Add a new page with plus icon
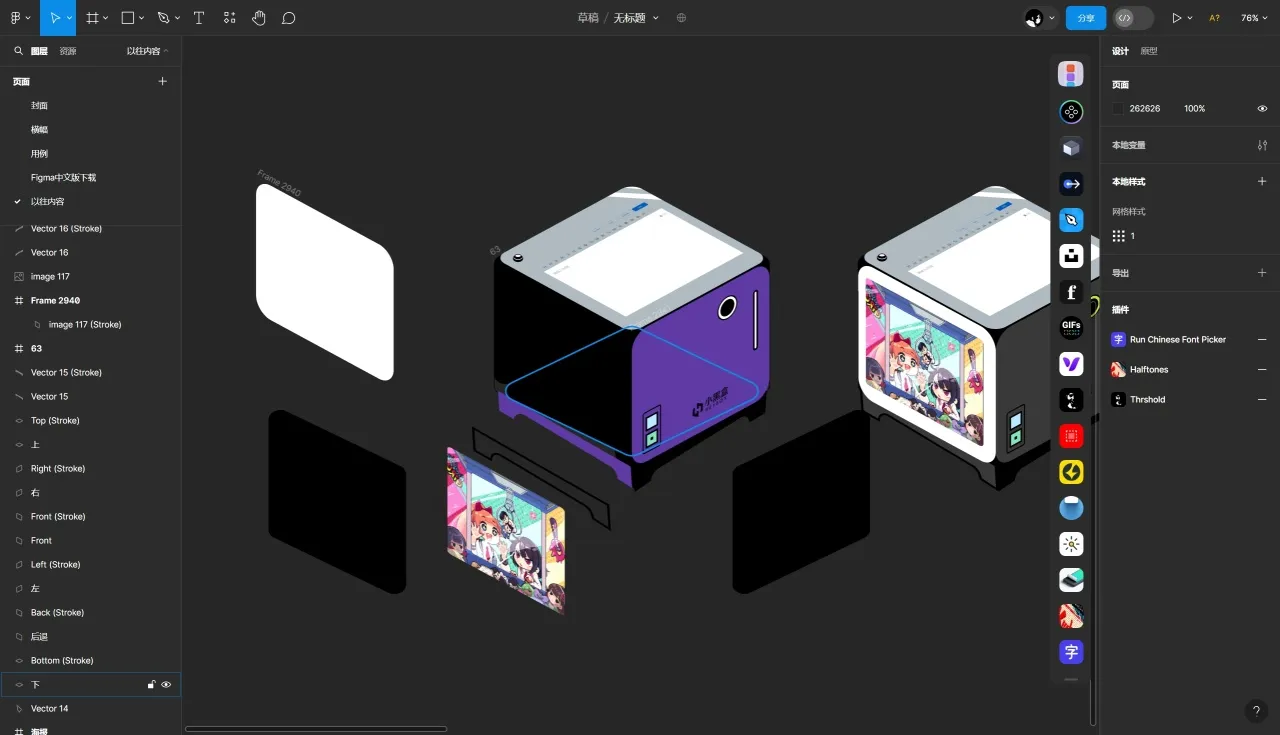The height and width of the screenshot is (735, 1280). [x=163, y=81]
